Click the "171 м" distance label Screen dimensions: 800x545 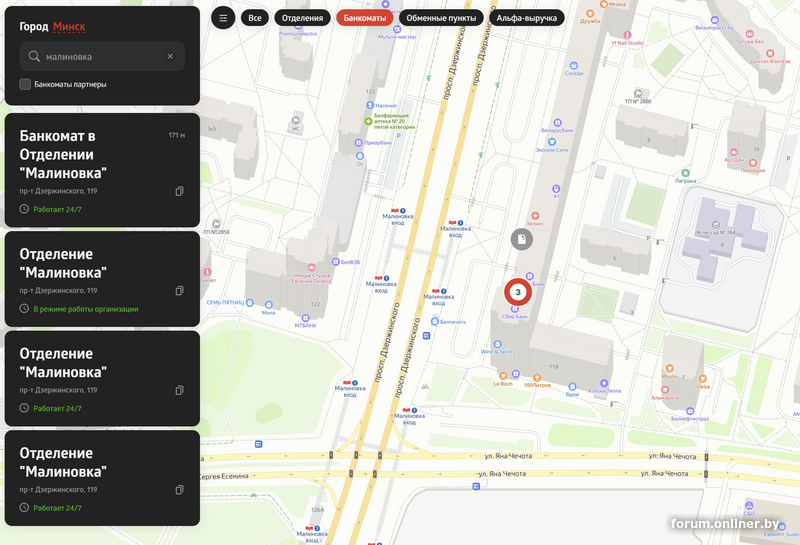[x=177, y=135]
